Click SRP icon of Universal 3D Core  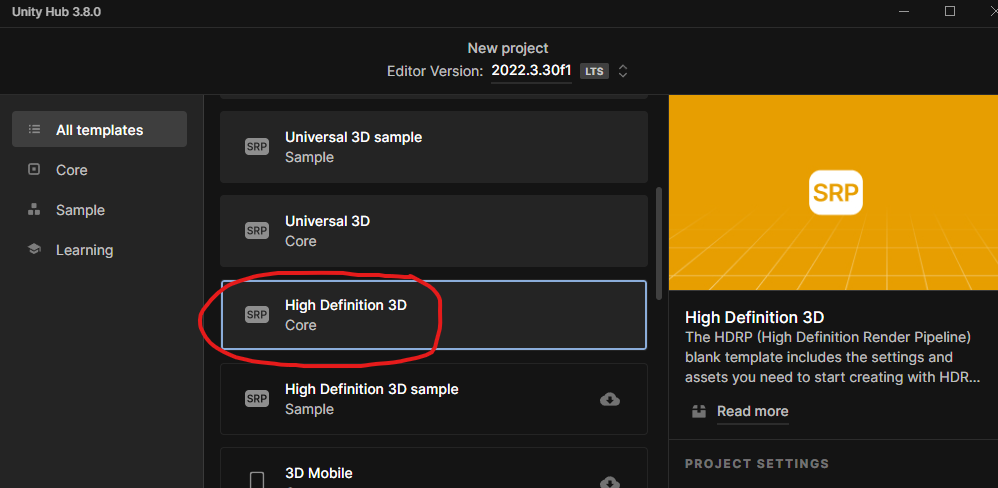(257, 231)
